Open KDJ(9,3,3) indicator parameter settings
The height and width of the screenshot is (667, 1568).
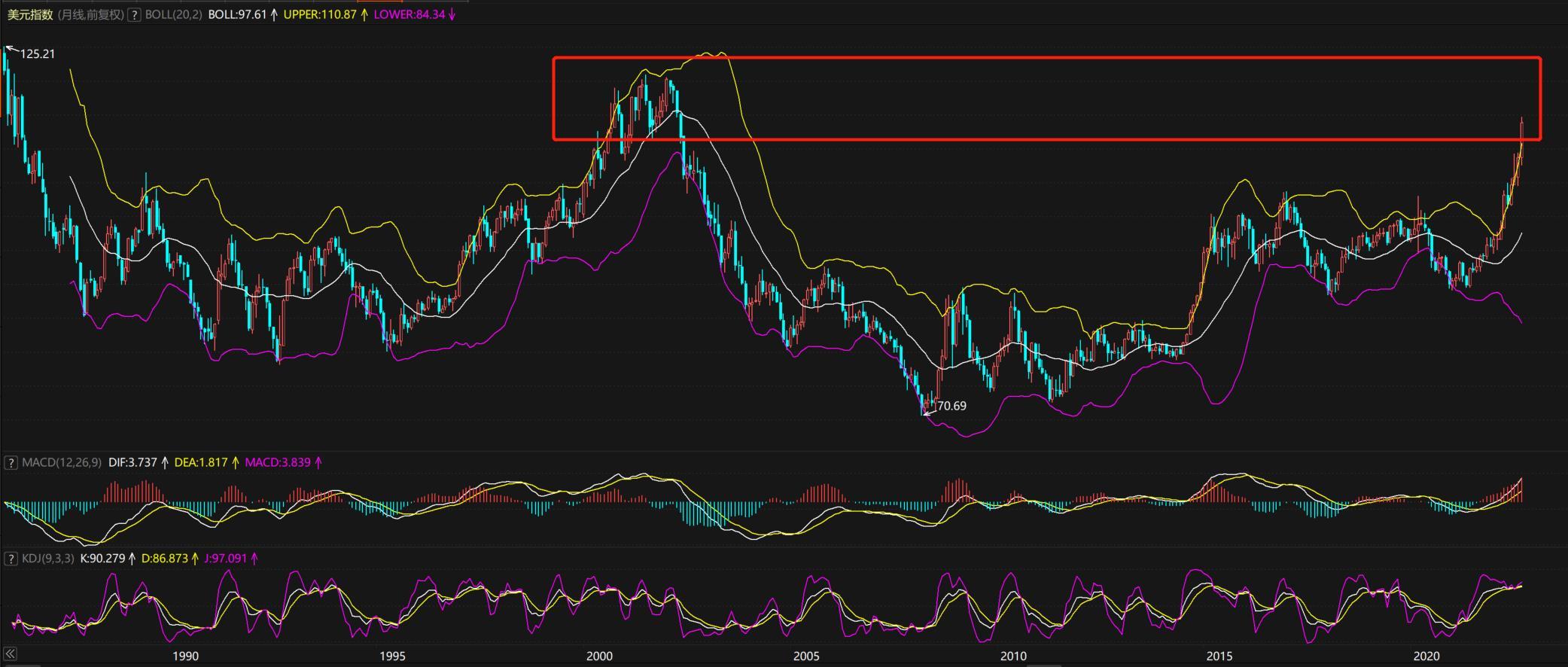[48, 559]
